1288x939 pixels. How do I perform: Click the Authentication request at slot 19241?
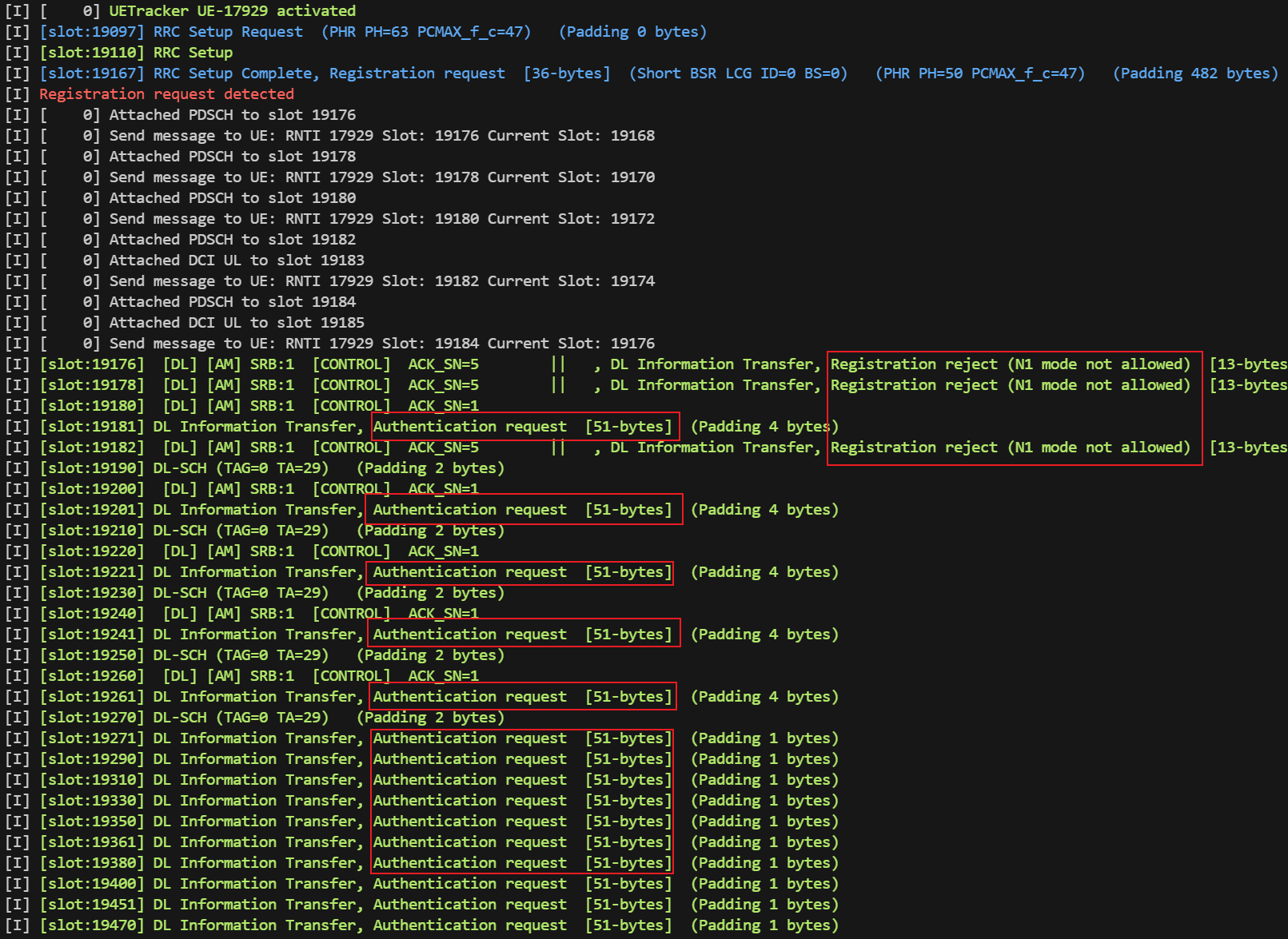pos(523,633)
